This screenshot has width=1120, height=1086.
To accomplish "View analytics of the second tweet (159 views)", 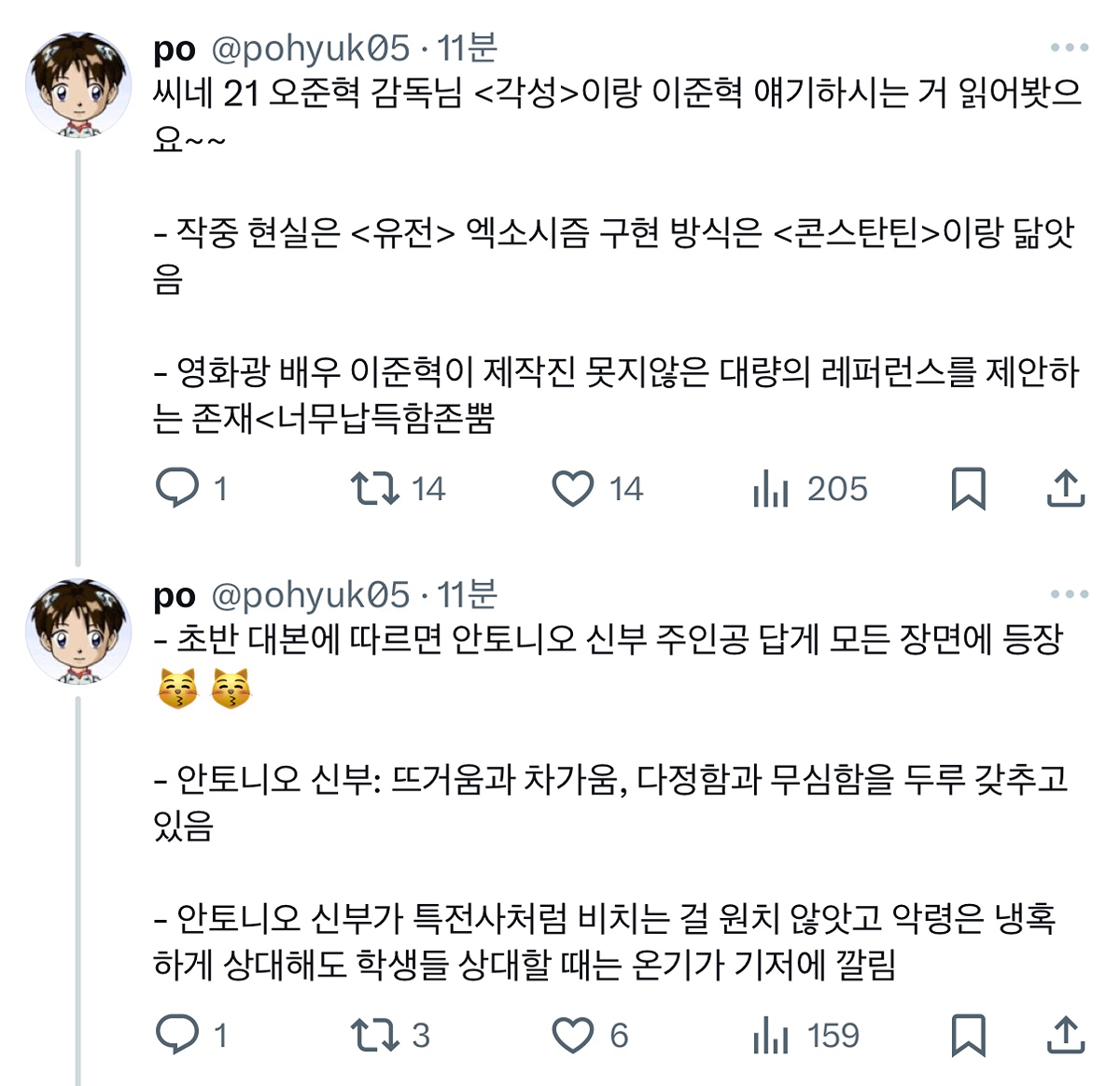I will [x=771, y=1035].
